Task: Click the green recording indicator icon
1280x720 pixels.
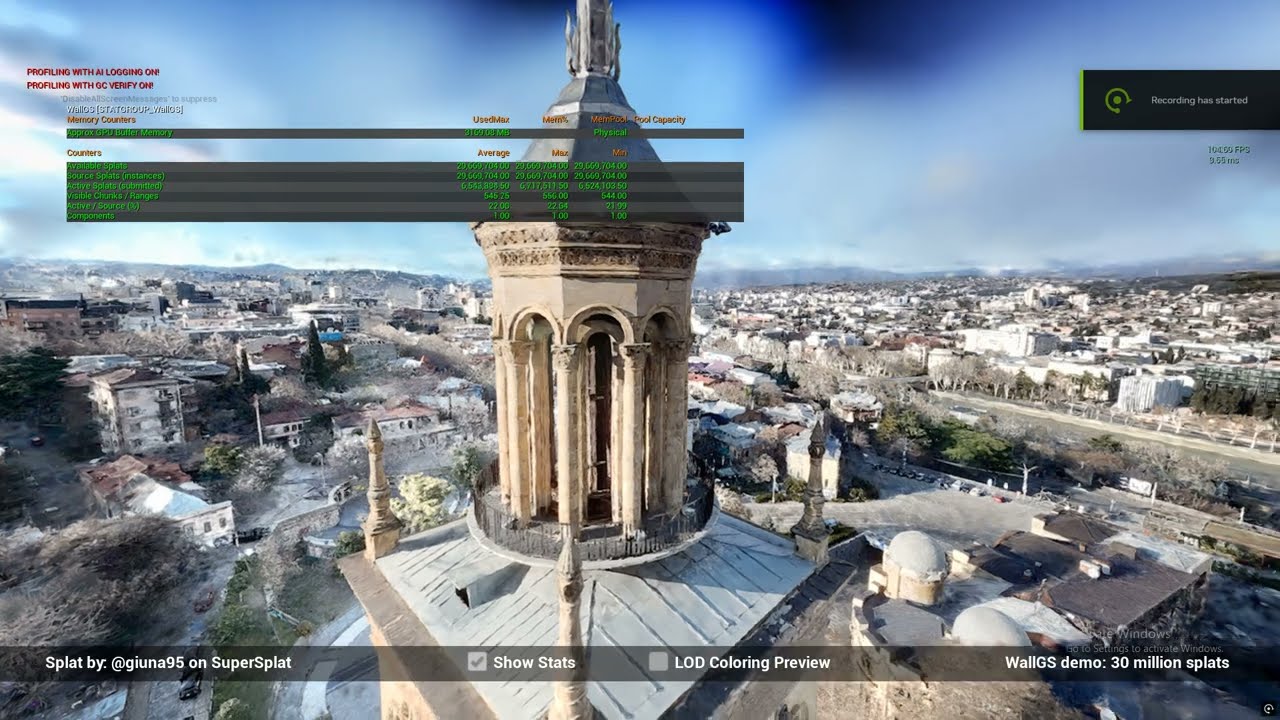Action: tap(1117, 100)
